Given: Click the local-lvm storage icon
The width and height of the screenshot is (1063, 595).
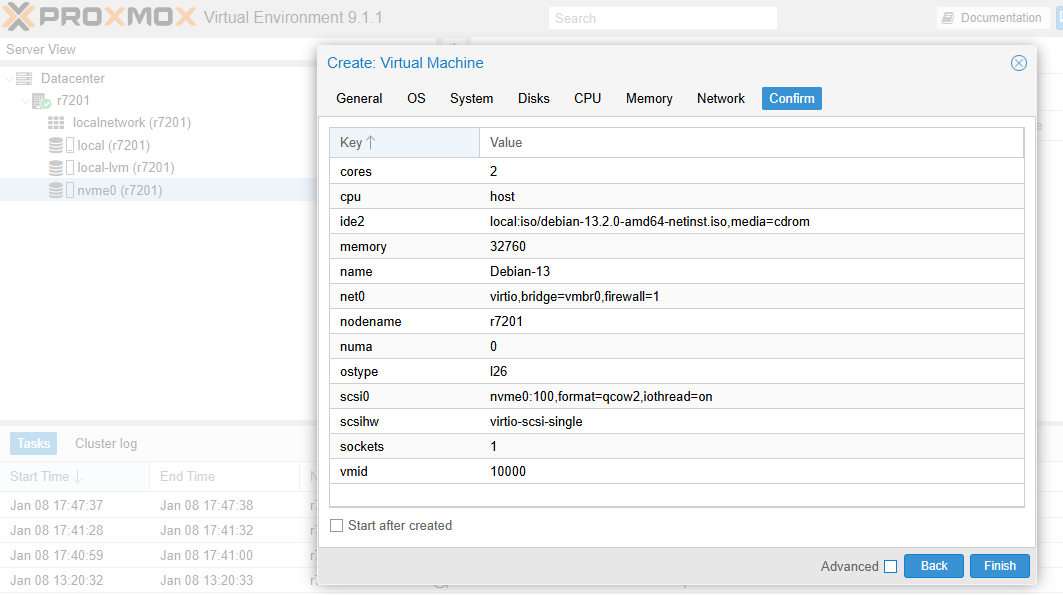Looking at the screenshot, I should click(56, 168).
